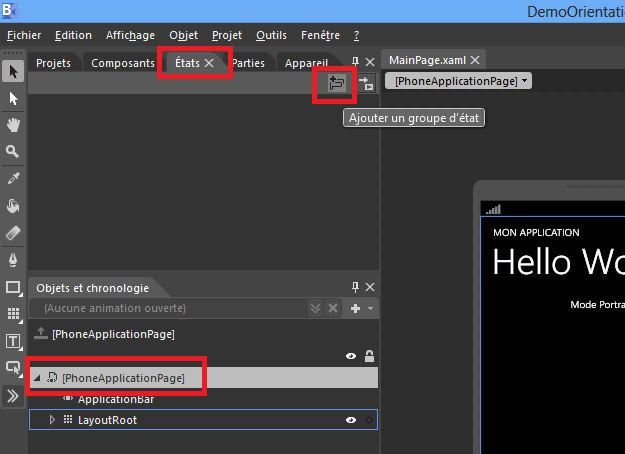Toggle LayoutRoot visibility eye
The width and height of the screenshot is (625, 454).
coord(351,421)
